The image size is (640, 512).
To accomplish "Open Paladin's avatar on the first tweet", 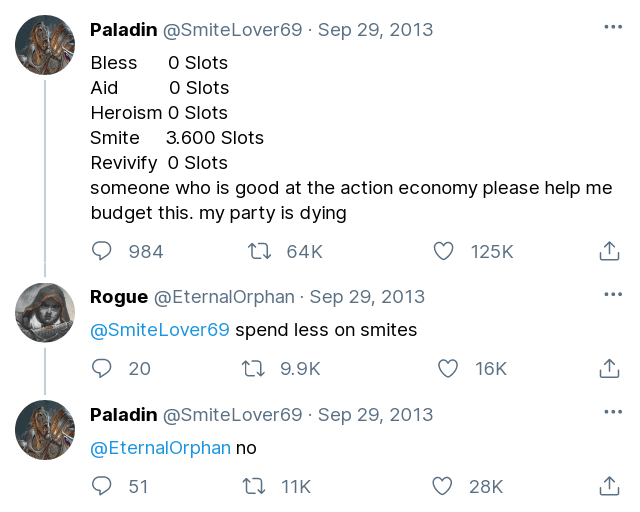I will coord(45,45).
